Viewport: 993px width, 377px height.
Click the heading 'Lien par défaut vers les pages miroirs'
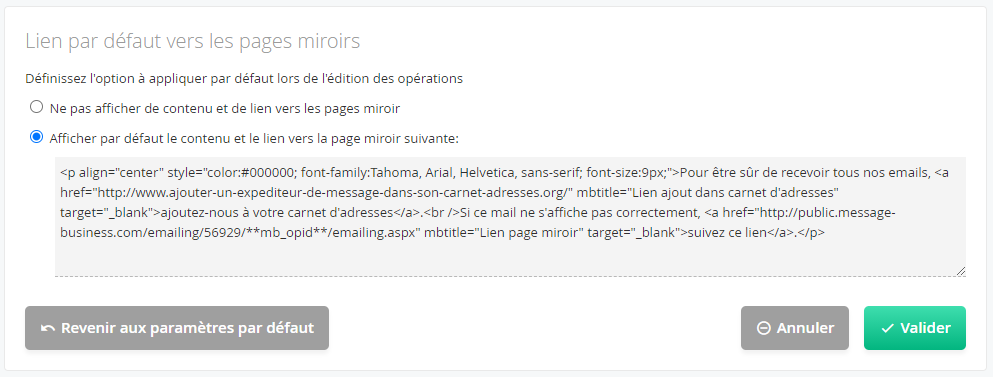pyautogui.click(x=193, y=41)
